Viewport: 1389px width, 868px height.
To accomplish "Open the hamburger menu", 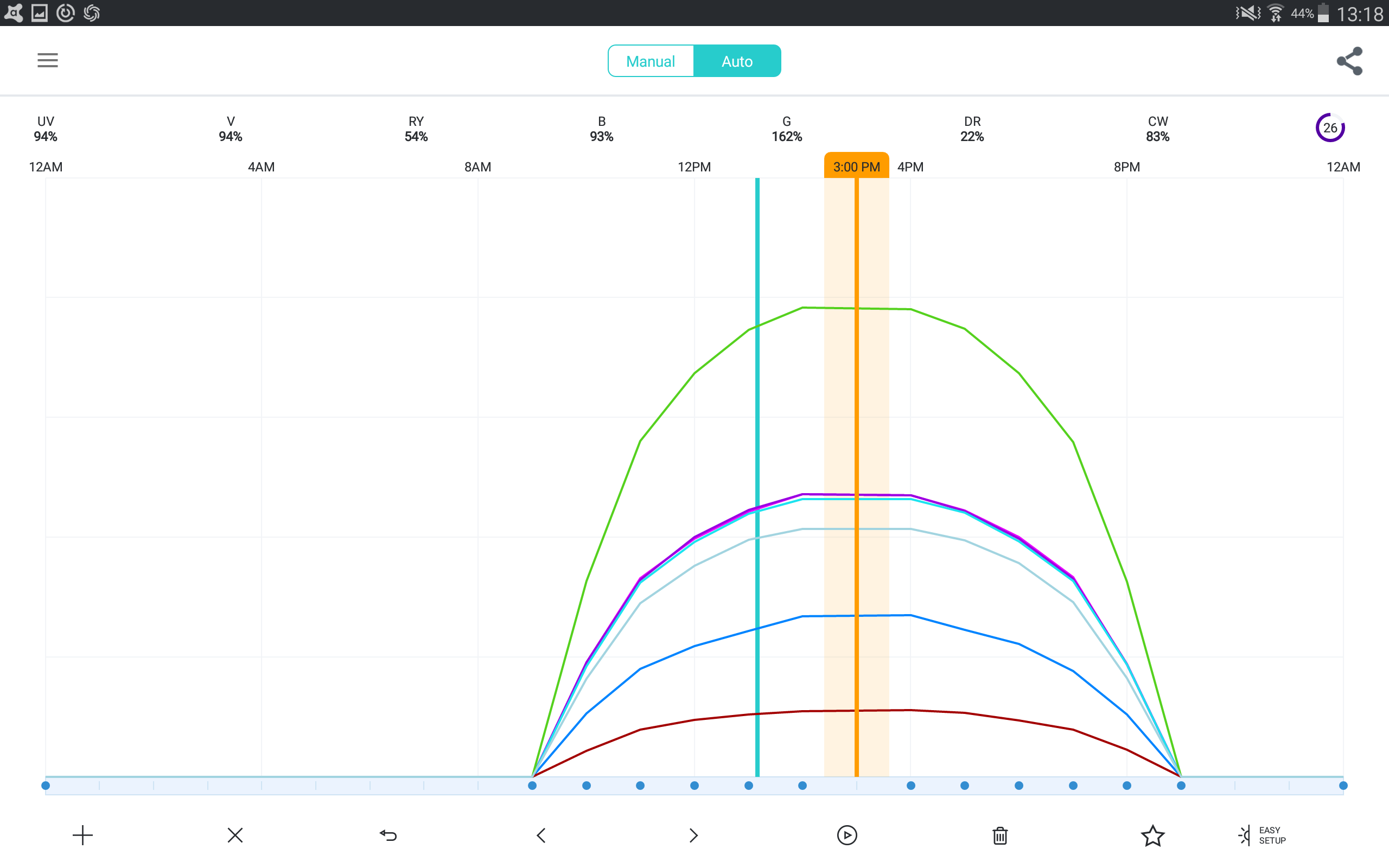I will (x=48, y=60).
